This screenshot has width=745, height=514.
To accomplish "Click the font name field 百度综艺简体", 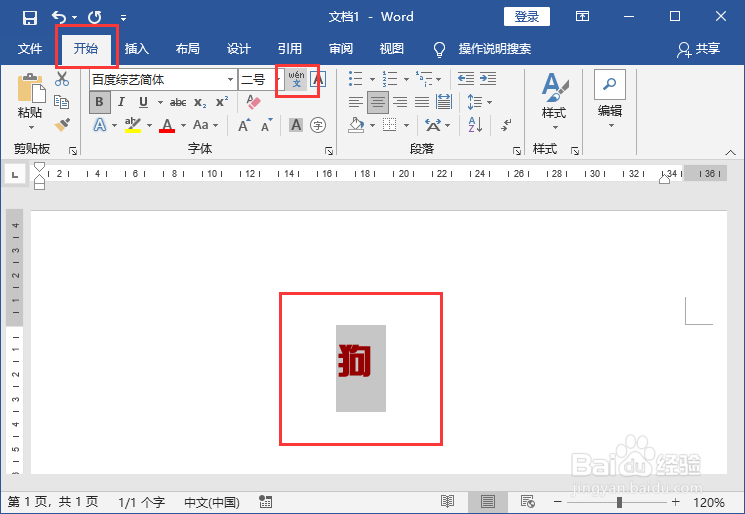I will click(x=158, y=79).
